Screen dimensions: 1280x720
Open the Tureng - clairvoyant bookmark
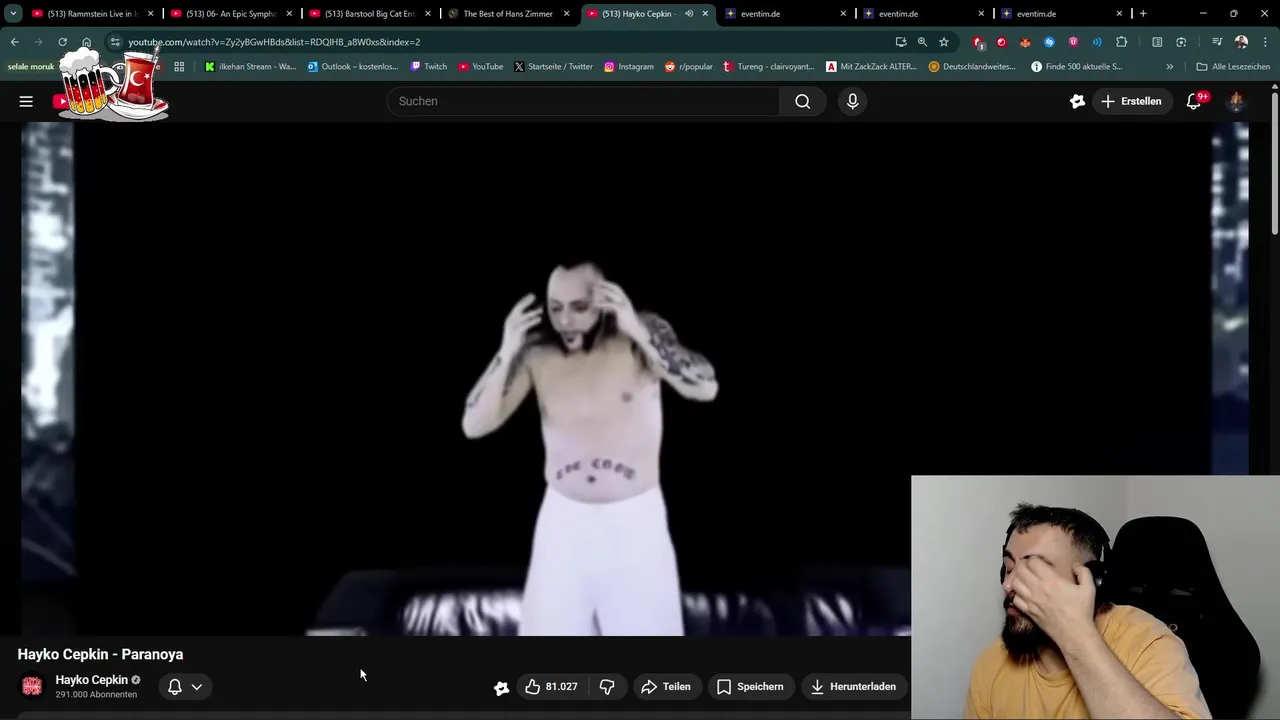point(769,67)
